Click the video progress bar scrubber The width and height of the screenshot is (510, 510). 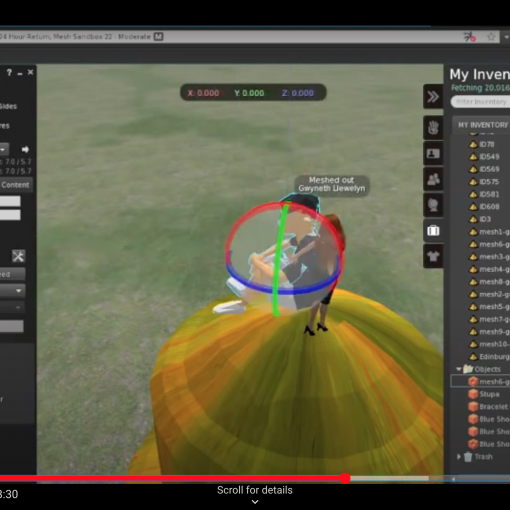(345, 478)
